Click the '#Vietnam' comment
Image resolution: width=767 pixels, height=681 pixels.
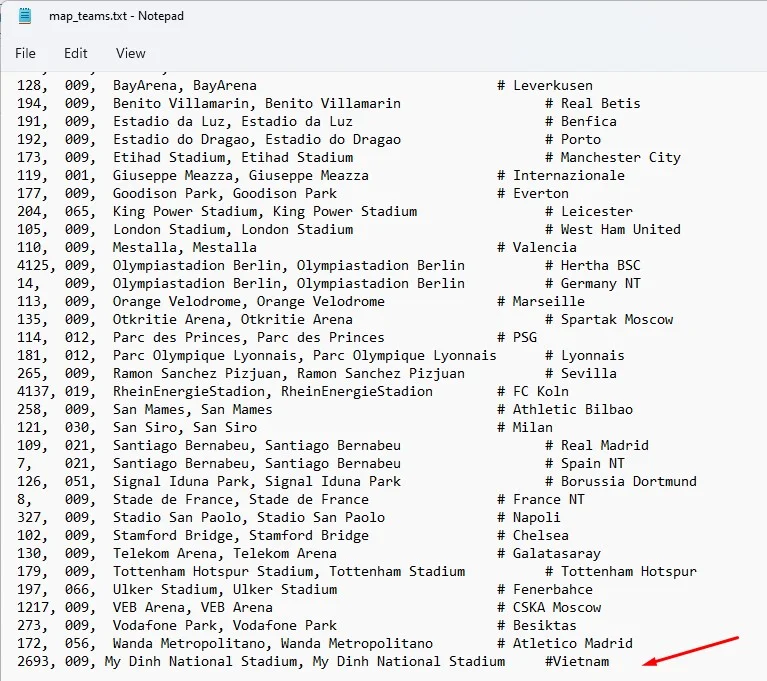pos(577,661)
